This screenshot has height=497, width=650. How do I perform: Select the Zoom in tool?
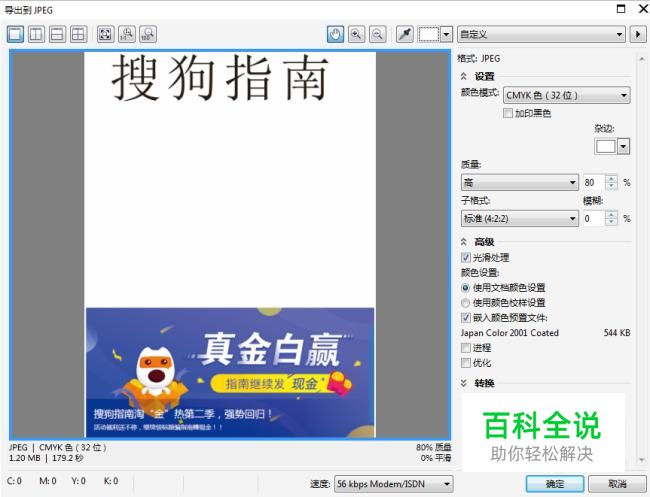click(357, 34)
